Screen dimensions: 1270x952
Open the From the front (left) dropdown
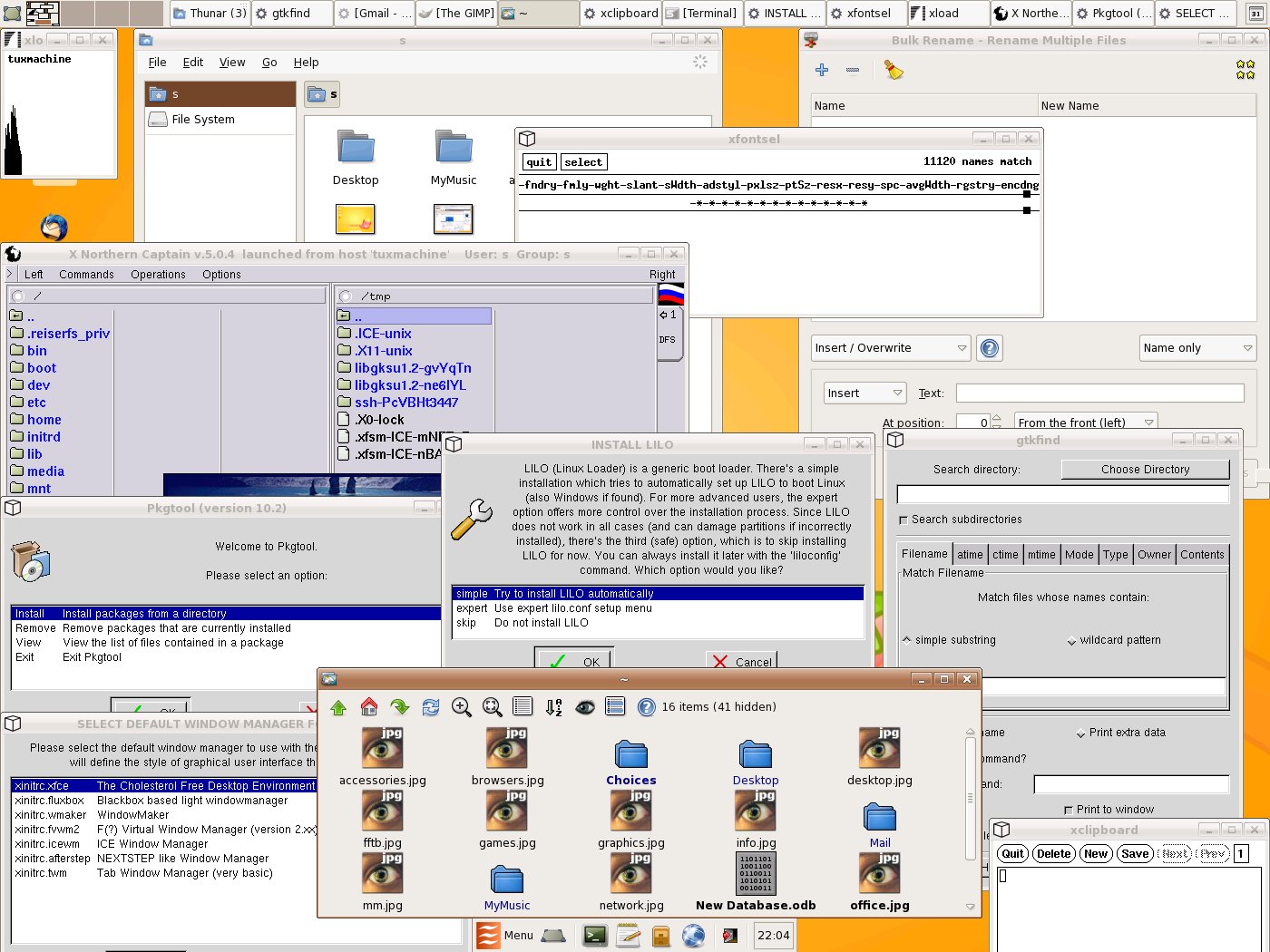coord(1086,423)
